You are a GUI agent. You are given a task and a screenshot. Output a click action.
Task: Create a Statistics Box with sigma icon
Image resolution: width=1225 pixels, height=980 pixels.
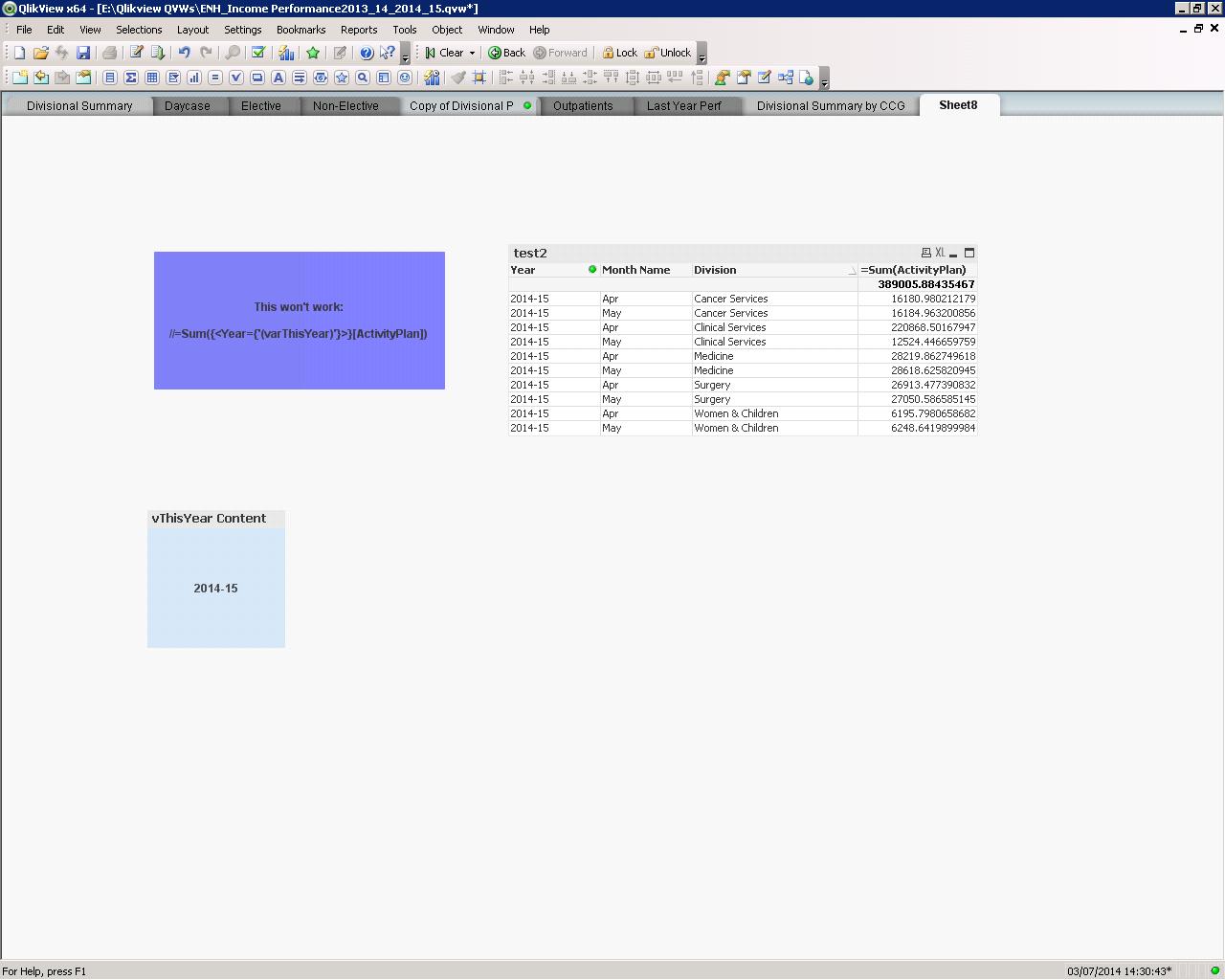click(131, 78)
